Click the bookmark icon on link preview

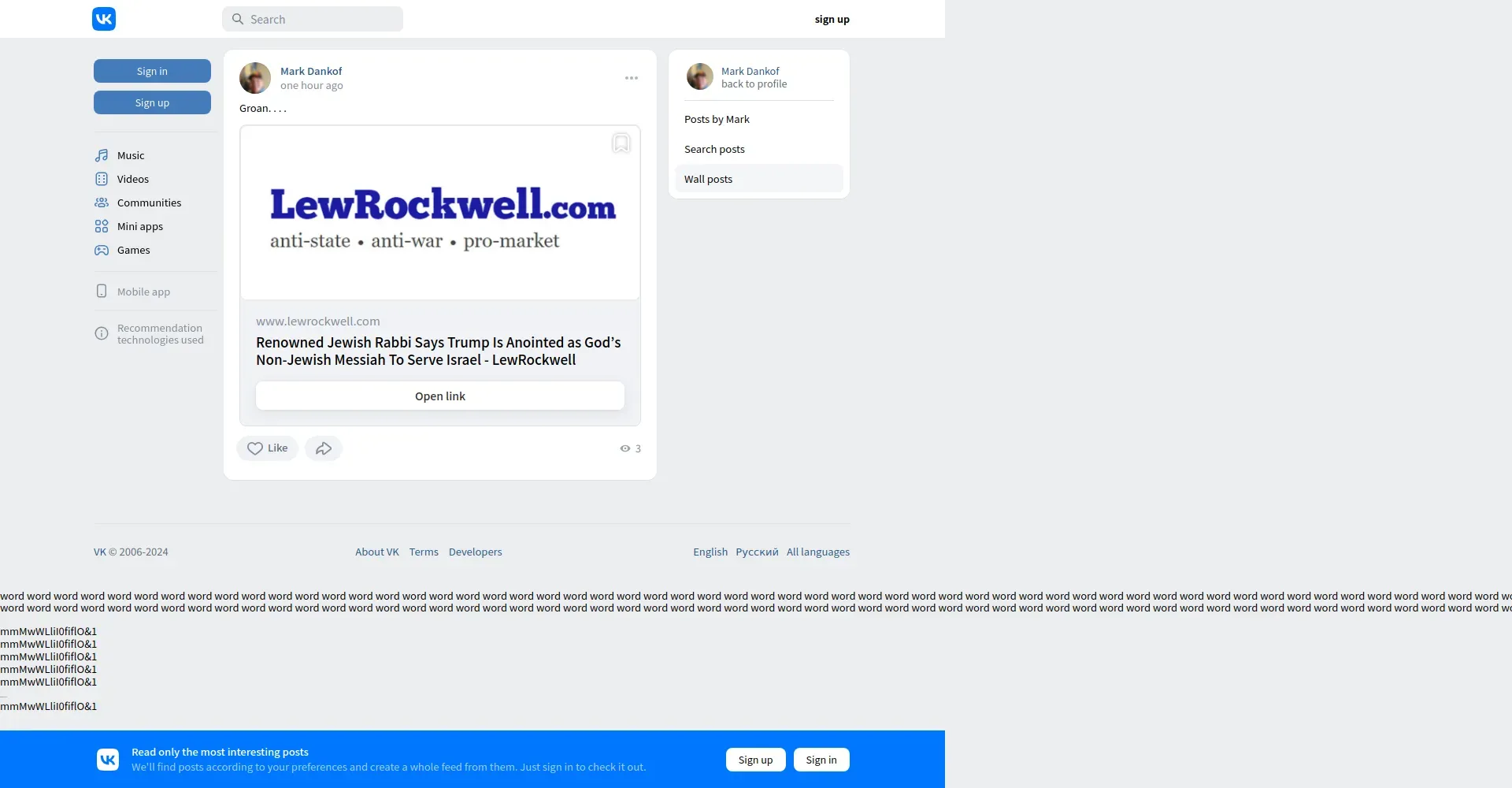(x=621, y=143)
